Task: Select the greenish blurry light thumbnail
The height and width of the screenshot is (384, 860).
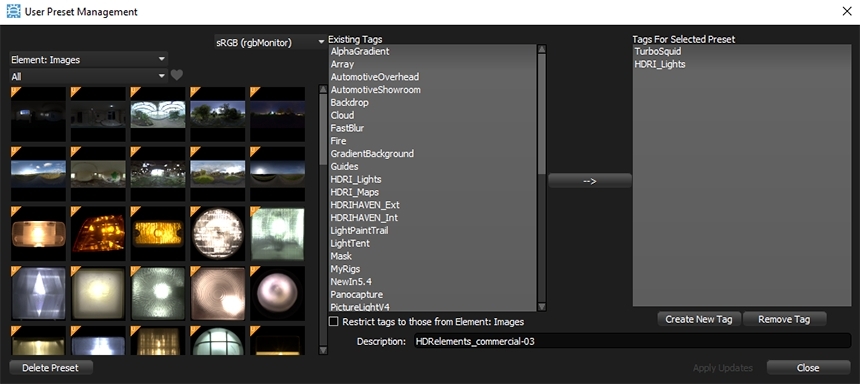Action: (278, 234)
